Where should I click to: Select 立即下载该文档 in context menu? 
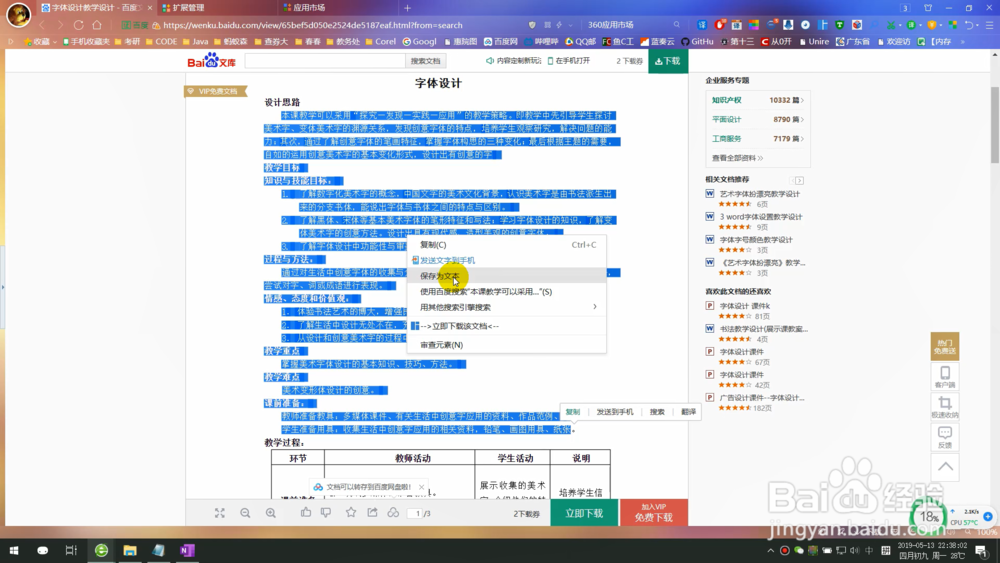coord(506,326)
